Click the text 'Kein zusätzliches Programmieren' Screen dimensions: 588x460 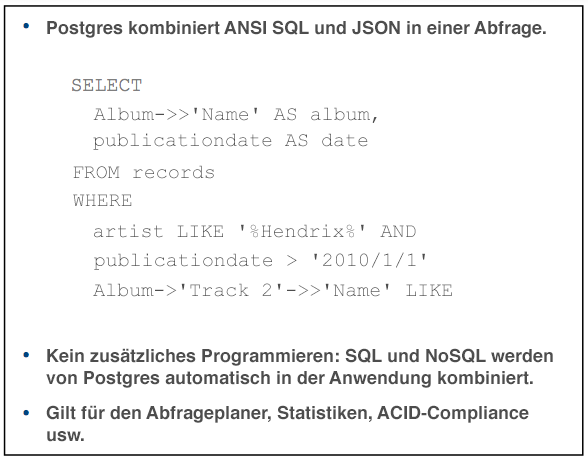point(192,356)
